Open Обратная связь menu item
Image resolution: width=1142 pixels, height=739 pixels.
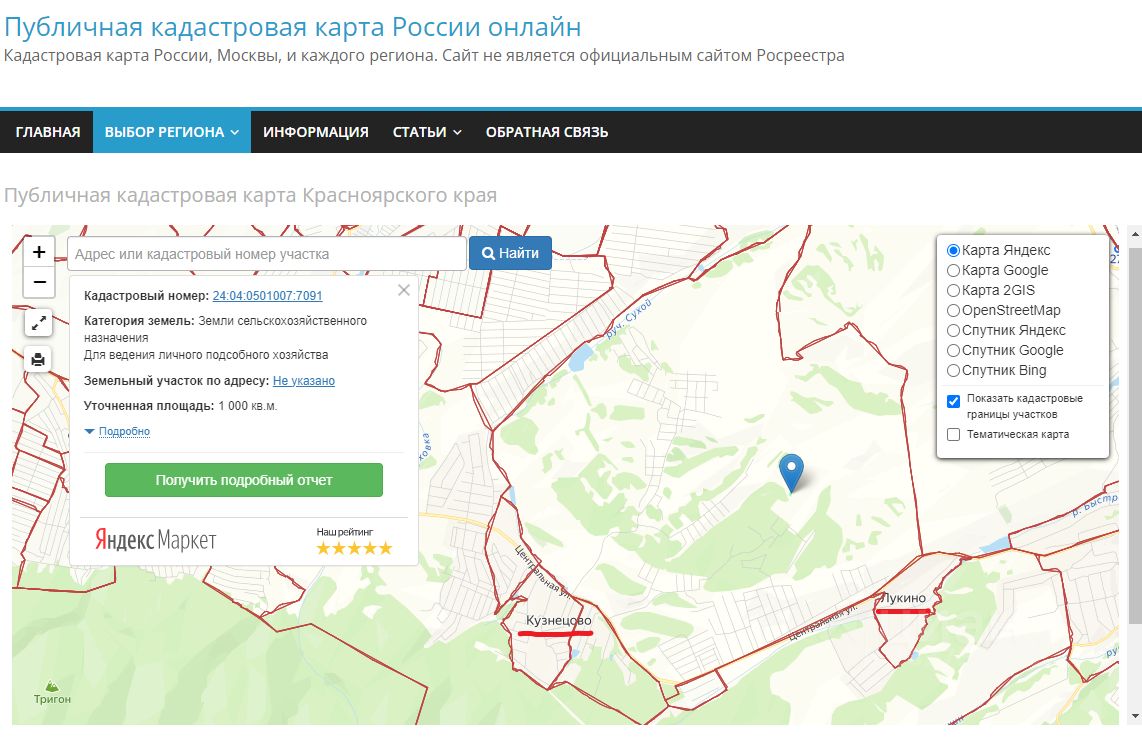point(547,132)
